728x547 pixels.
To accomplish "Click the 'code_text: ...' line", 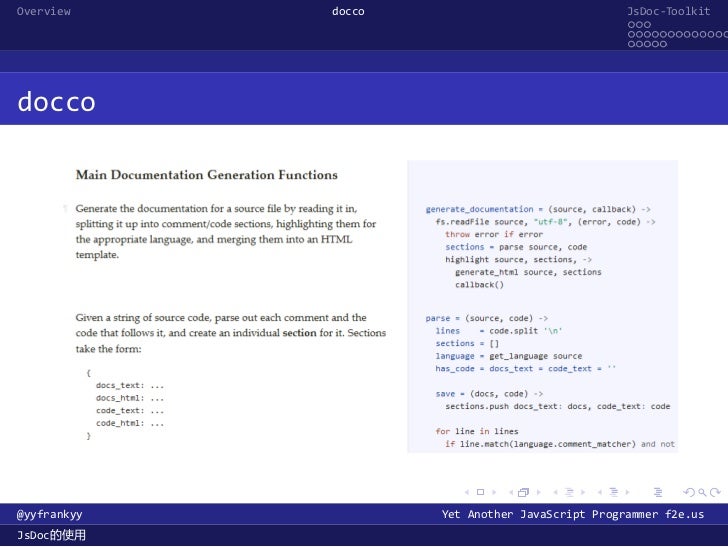I will (x=130, y=410).
